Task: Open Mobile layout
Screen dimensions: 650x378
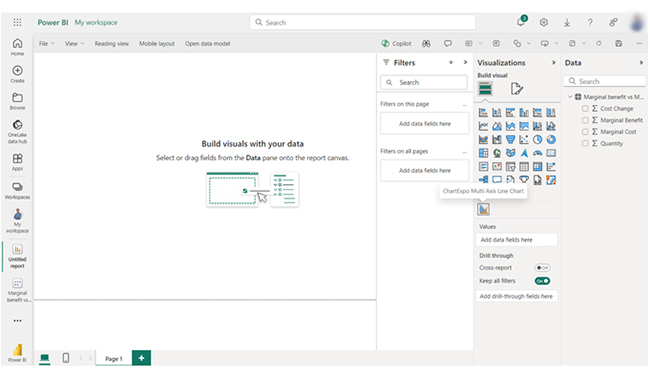Action: (157, 44)
